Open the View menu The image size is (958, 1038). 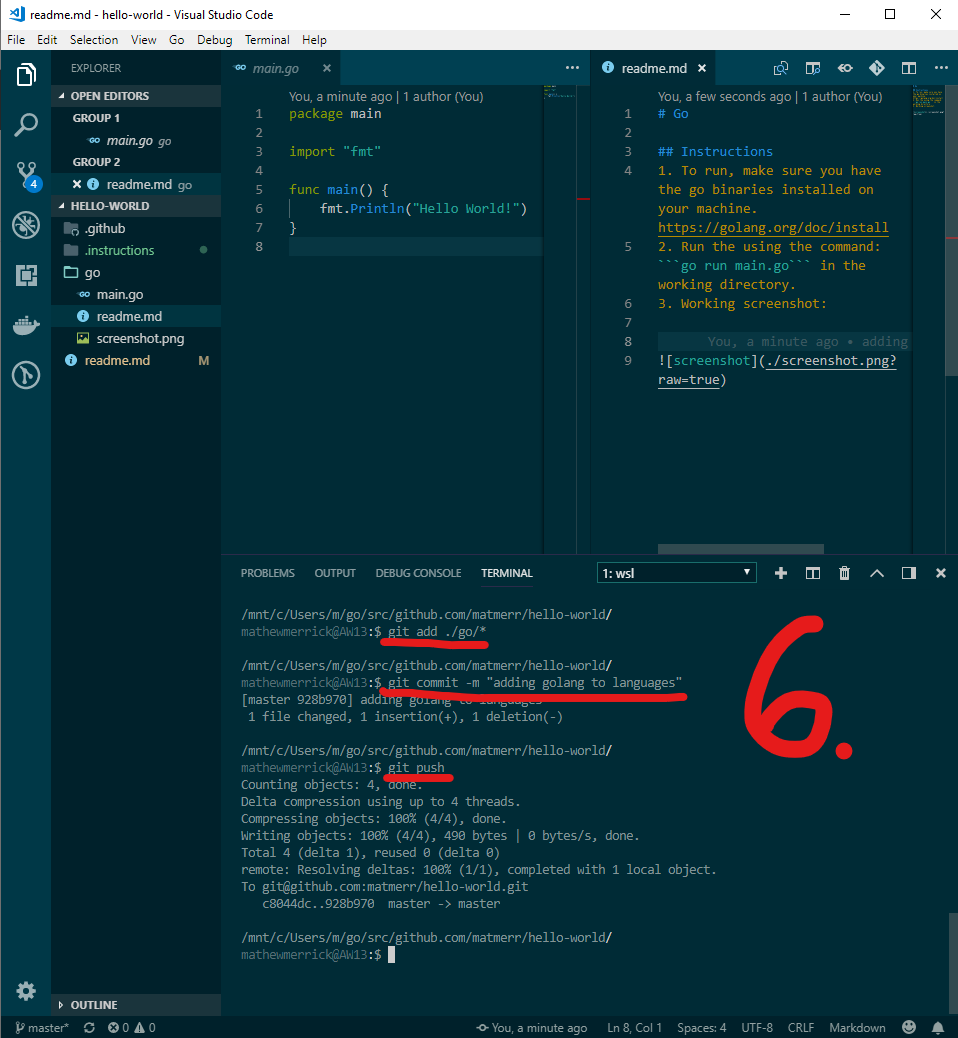point(144,40)
